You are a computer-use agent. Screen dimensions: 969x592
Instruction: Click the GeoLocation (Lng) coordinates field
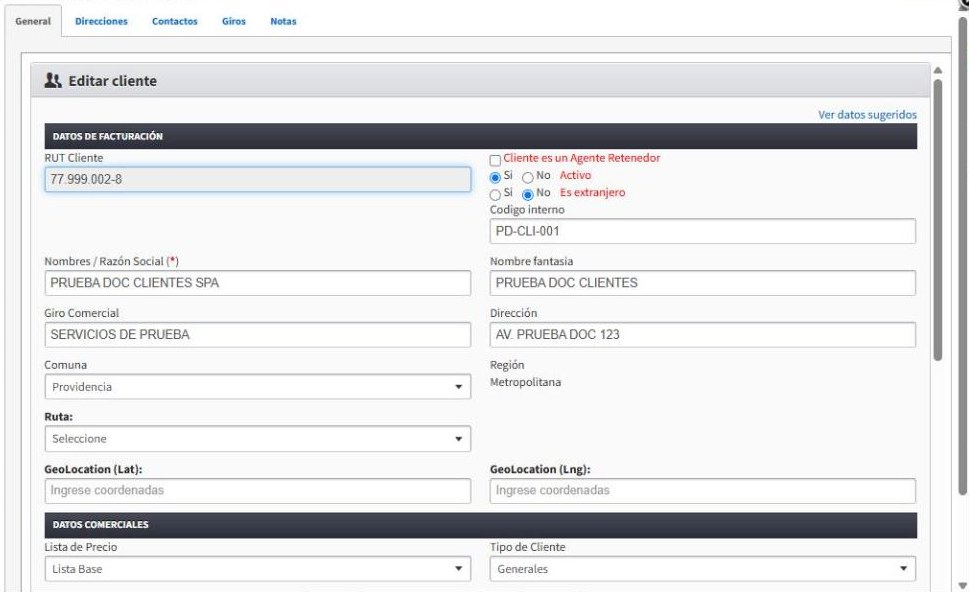click(x=703, y=491)
